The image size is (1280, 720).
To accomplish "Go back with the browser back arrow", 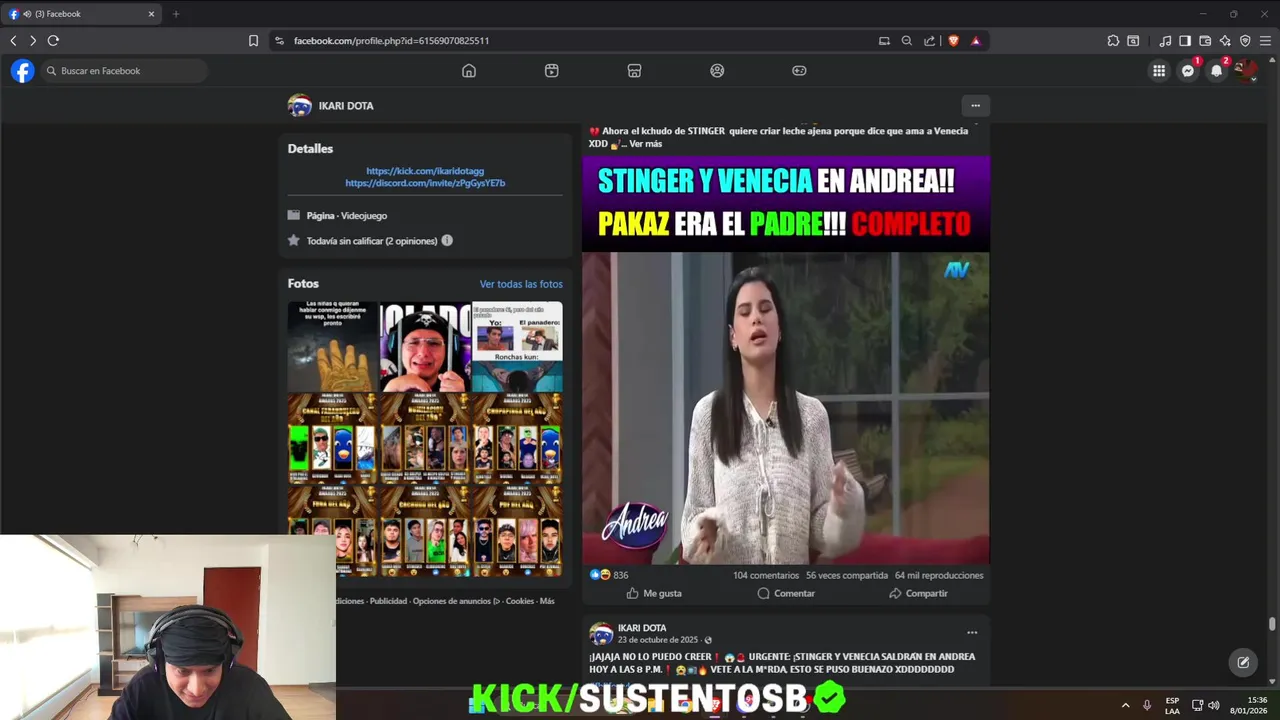I will pos(13,41).
